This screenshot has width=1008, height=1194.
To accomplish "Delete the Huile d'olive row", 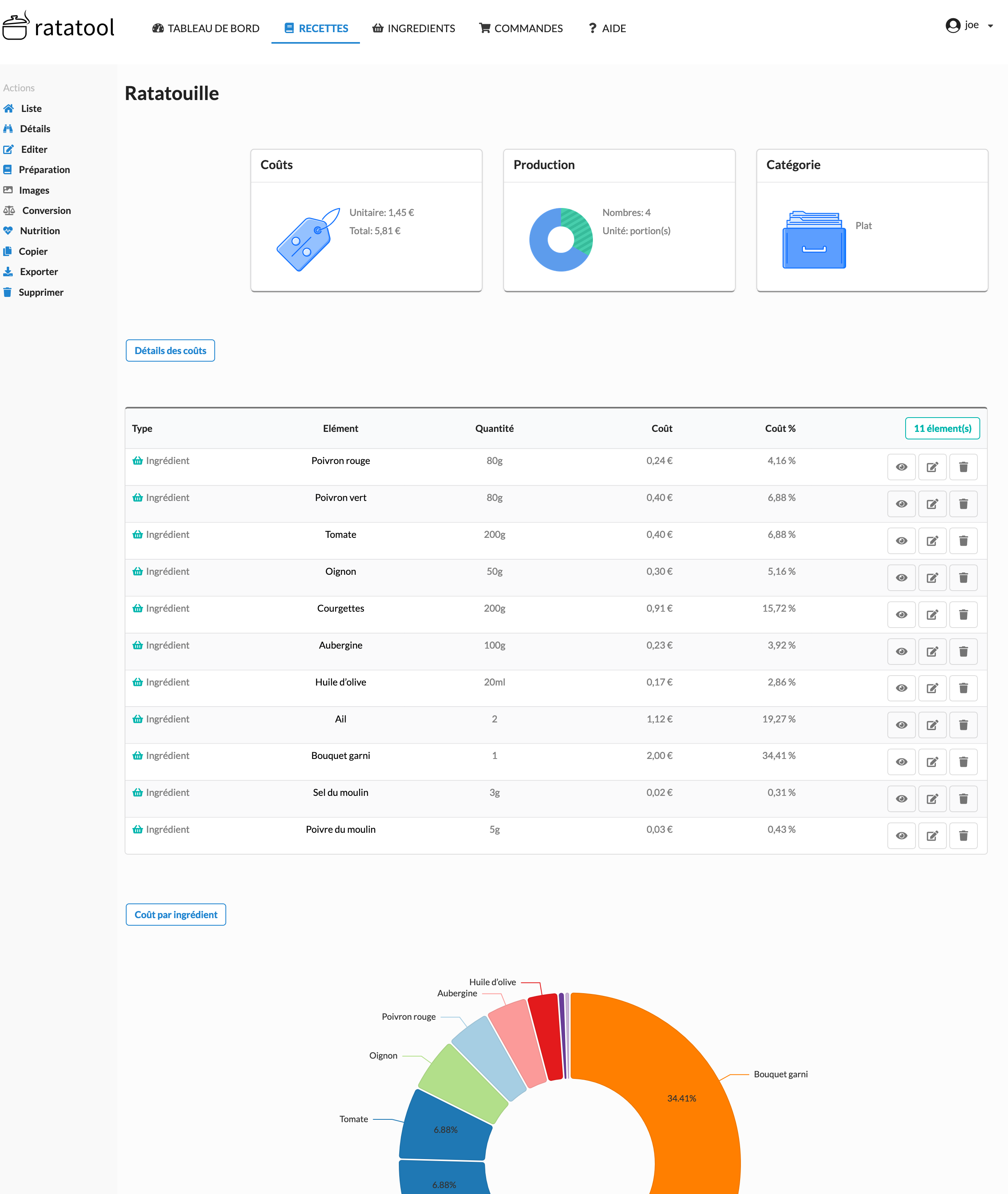I will (x=963, y=688).
